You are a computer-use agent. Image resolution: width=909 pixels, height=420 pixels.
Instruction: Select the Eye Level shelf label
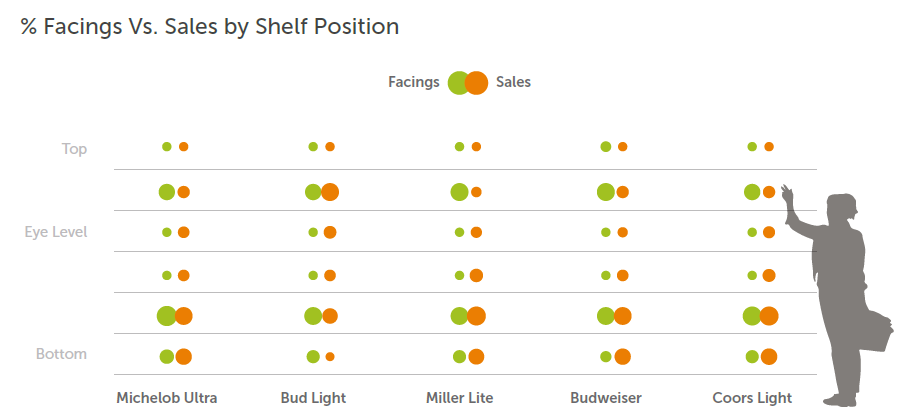[x=56, y=232]
